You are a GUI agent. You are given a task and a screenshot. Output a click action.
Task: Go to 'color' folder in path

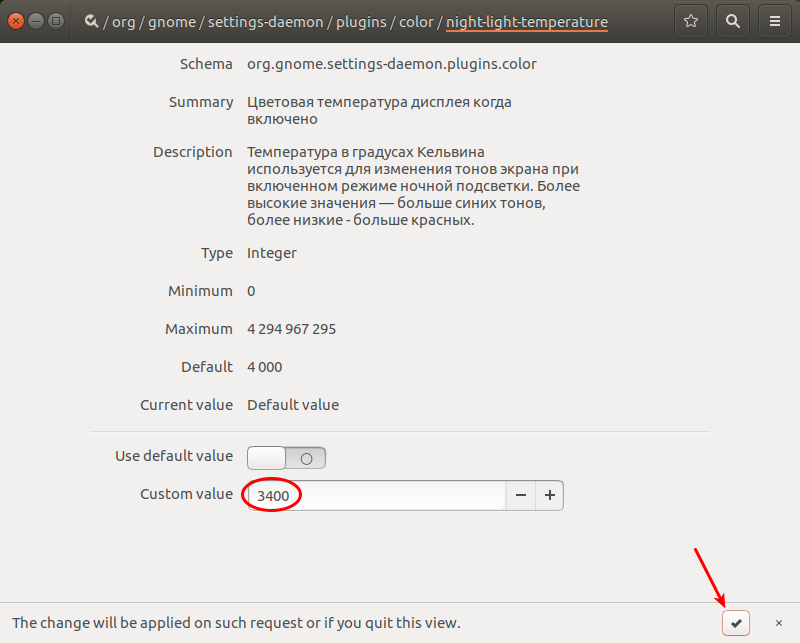click(416, 22)
